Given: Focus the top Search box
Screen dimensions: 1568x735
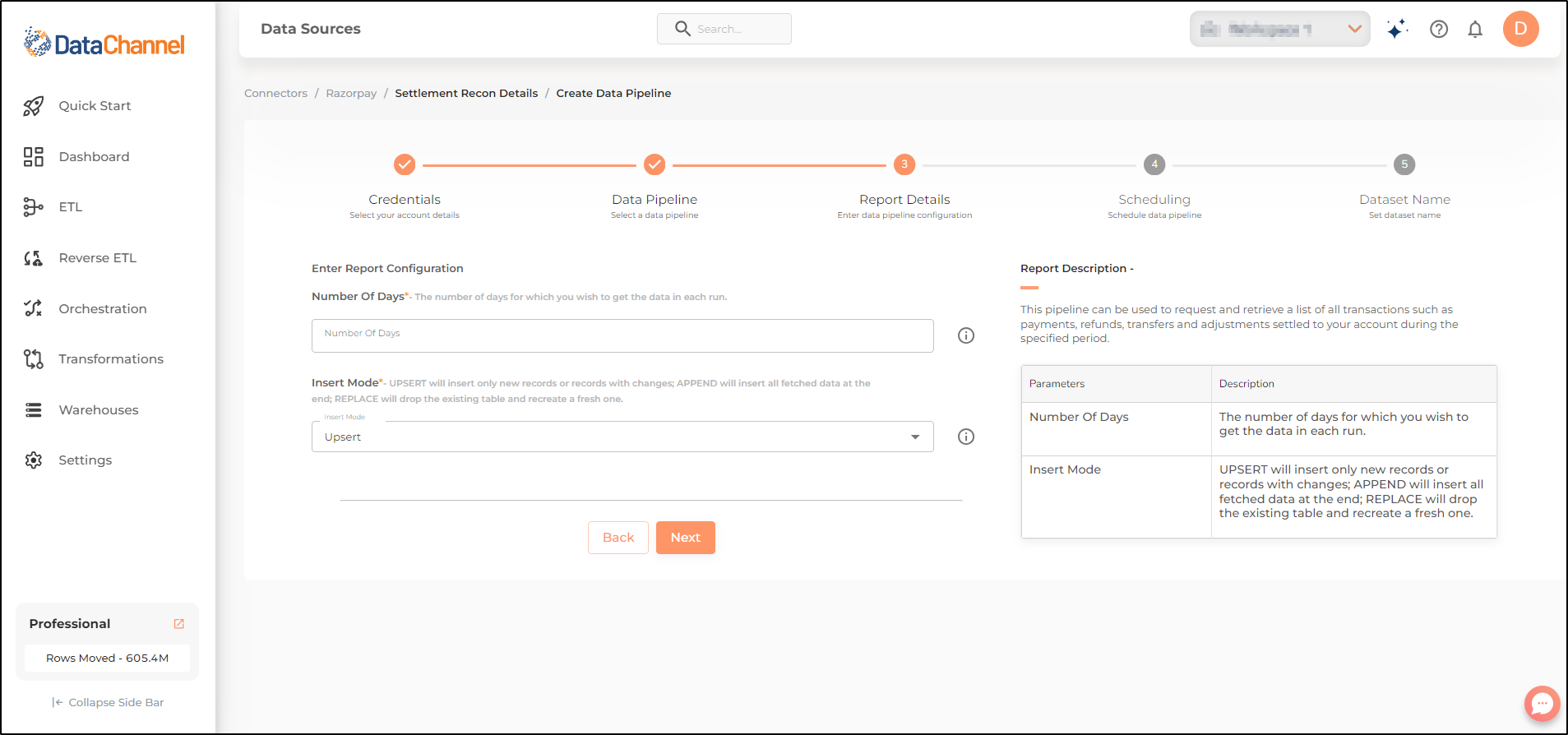Looking at the screenshot, I should point(724,29).
